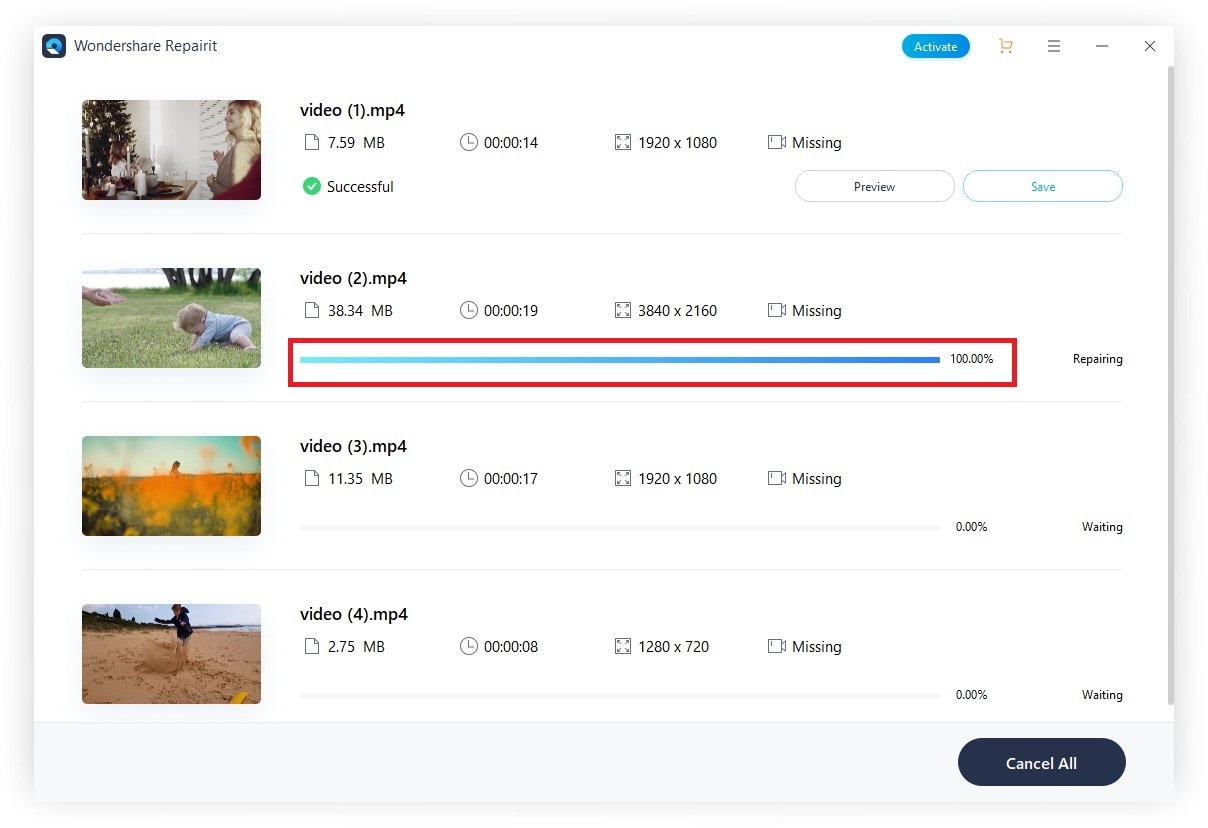Click the video (3).mp4 waiting progress bar
The image size is (1208, 828).
pyautogui.click(x=619, y=527)
